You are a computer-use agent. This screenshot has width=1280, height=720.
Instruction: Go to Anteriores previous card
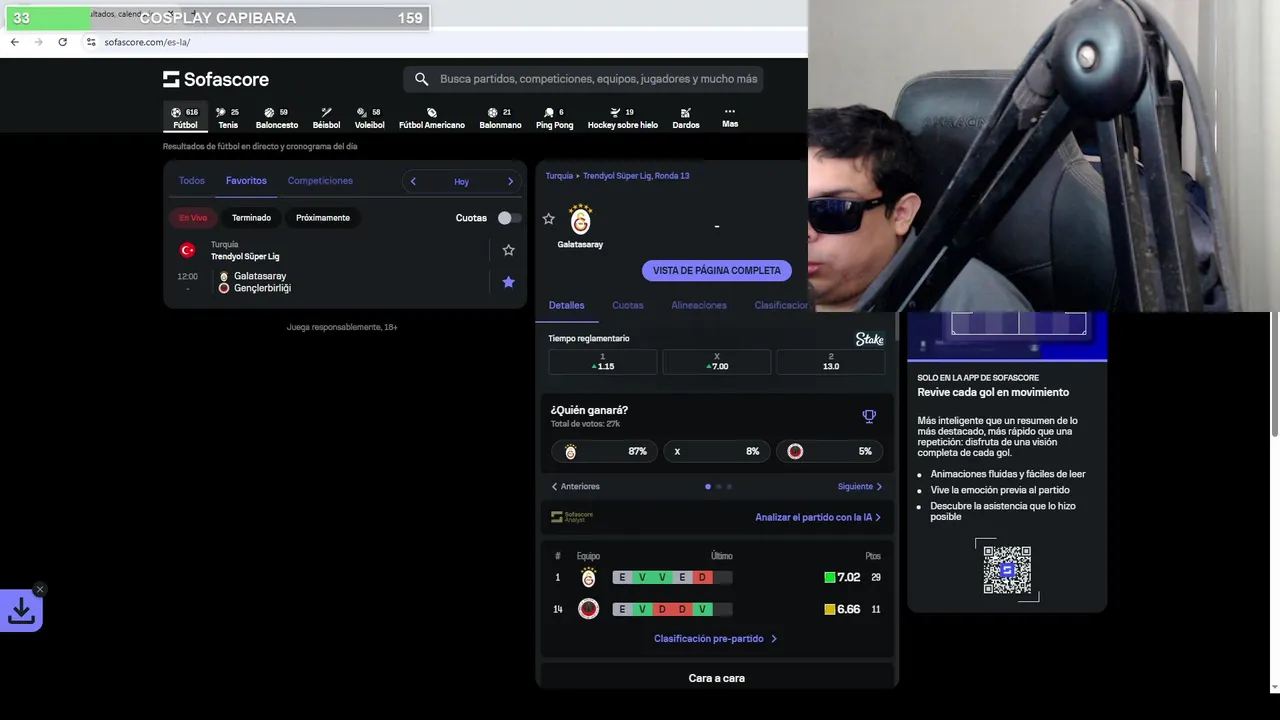(x=575, y=487)
